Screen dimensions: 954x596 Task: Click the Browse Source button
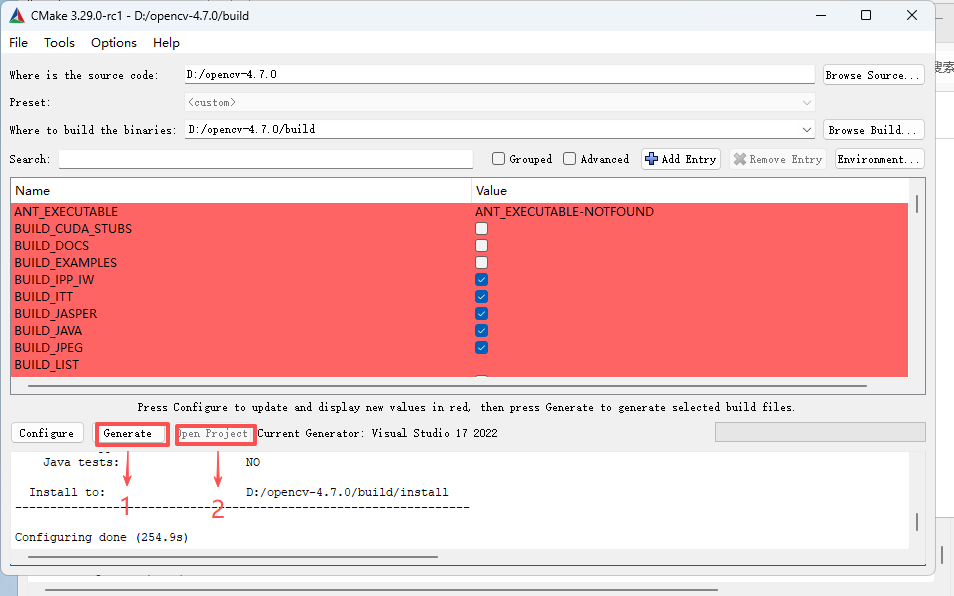pos(873,75)
